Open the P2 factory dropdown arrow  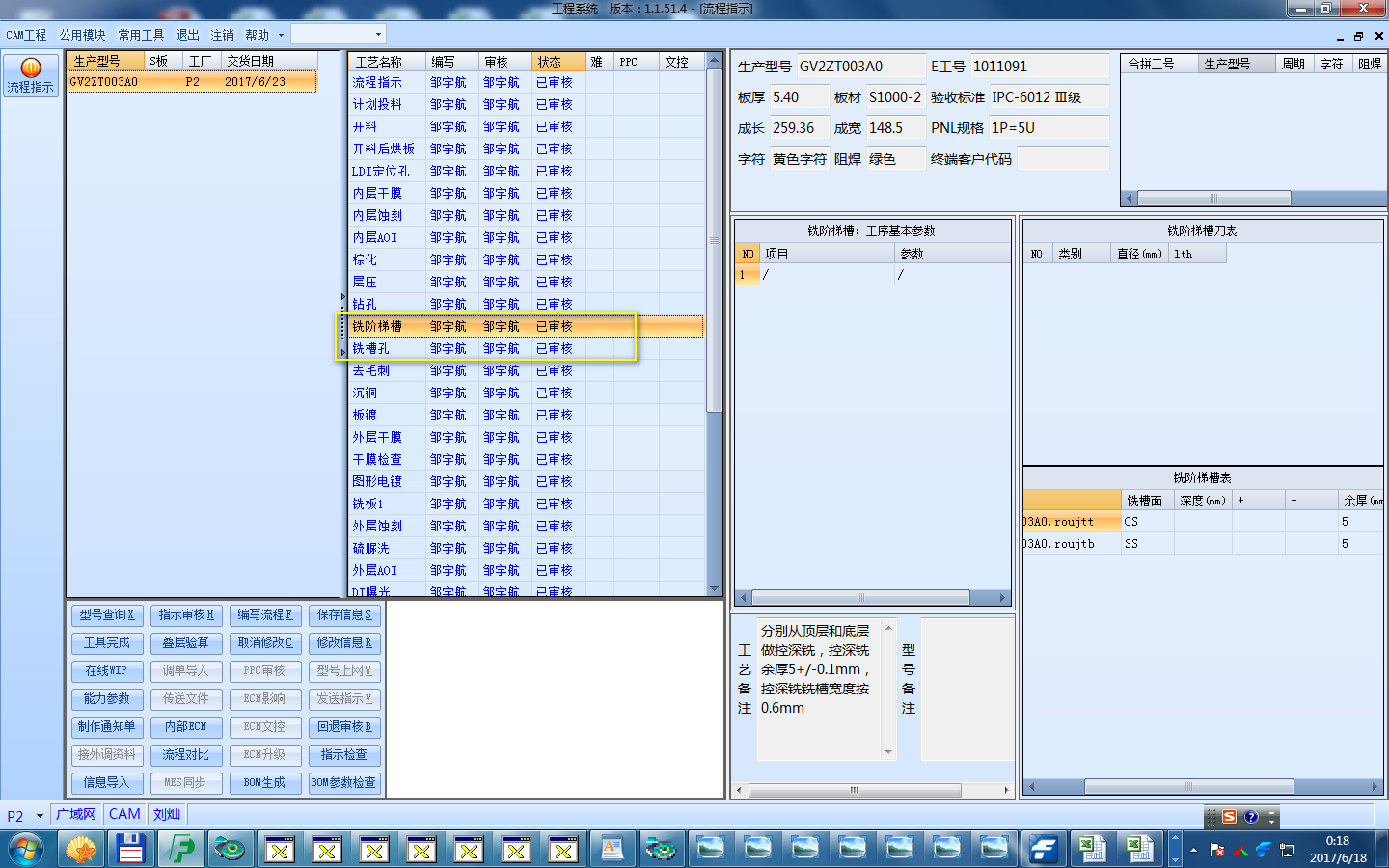[40, 816]
